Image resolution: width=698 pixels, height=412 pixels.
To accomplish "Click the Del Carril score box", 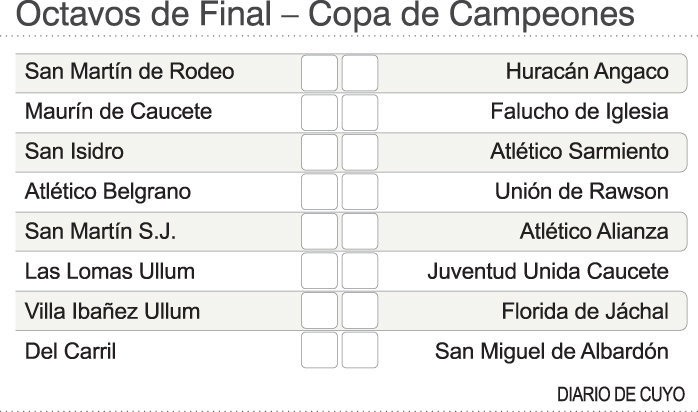I will coord(319,351).
